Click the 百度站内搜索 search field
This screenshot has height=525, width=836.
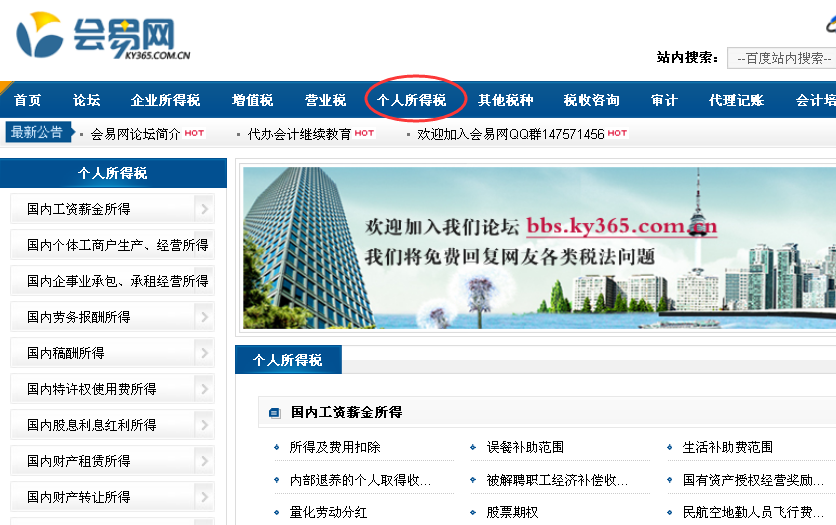pyautogui.click(x=781, y=58)
